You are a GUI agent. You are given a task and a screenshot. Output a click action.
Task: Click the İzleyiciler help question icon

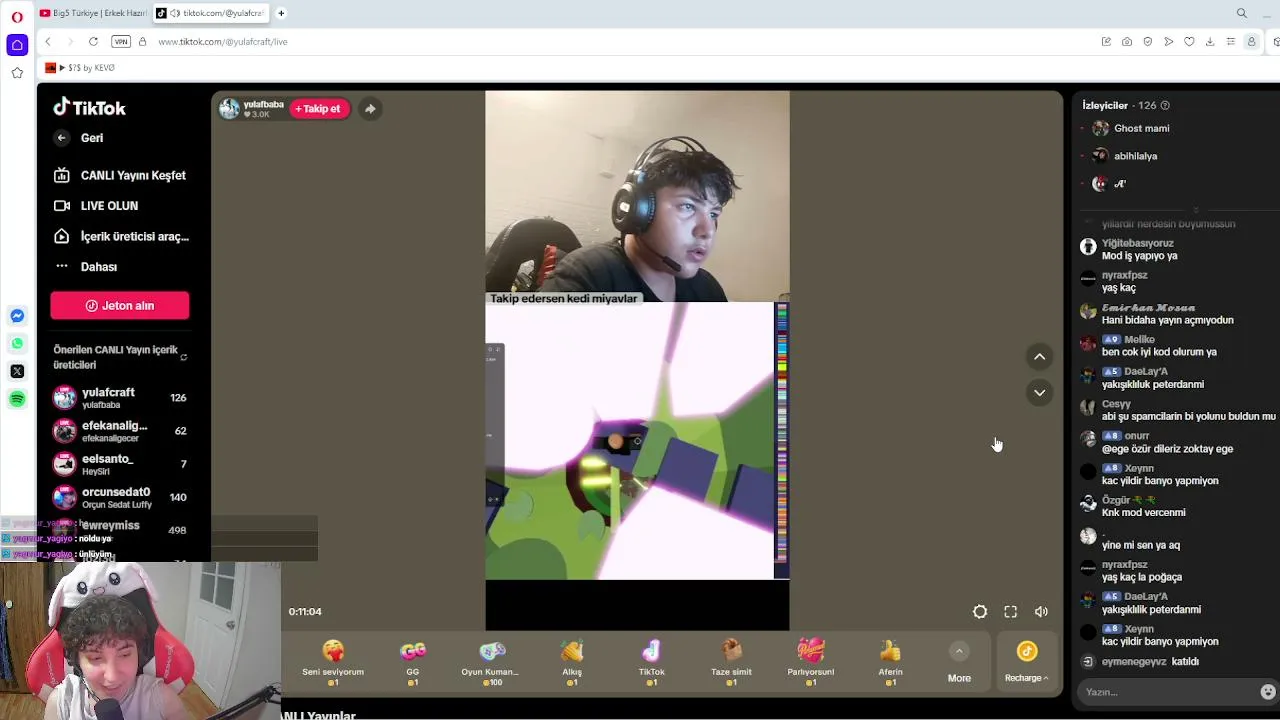pos(1165,105)
